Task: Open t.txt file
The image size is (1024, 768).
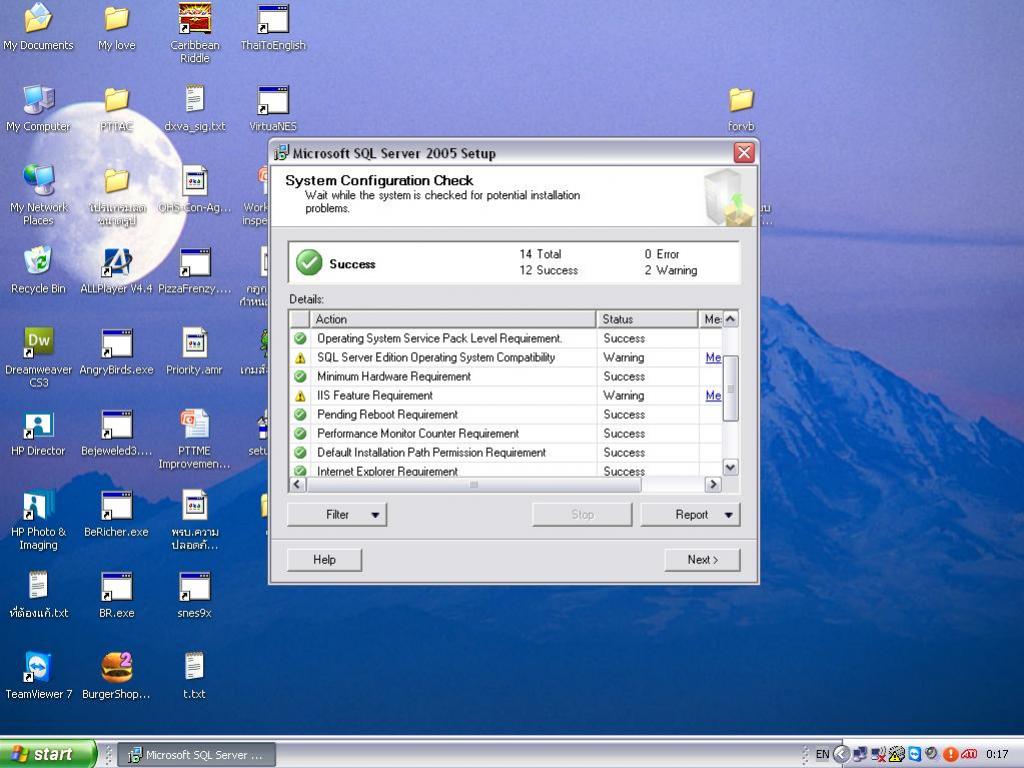Action: coord(195,676)
